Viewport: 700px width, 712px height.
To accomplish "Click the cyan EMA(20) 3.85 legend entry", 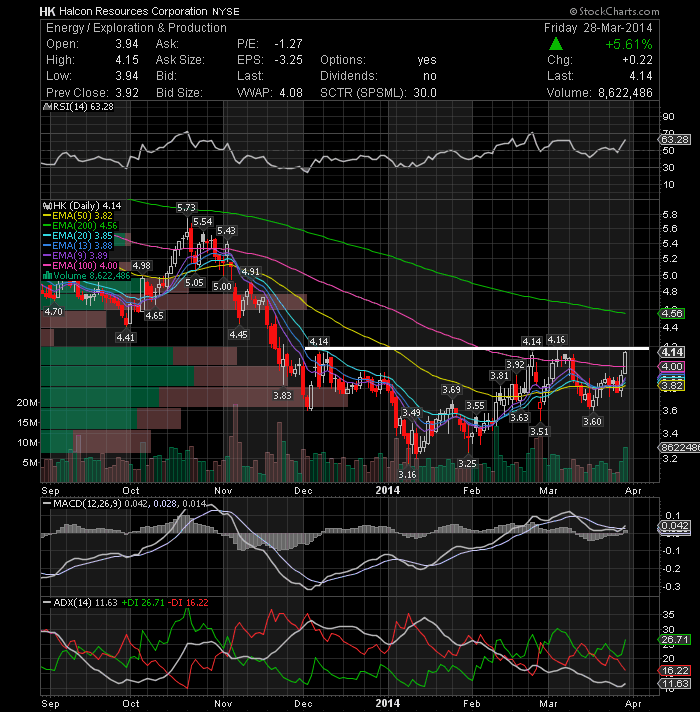I will point(78,236).
